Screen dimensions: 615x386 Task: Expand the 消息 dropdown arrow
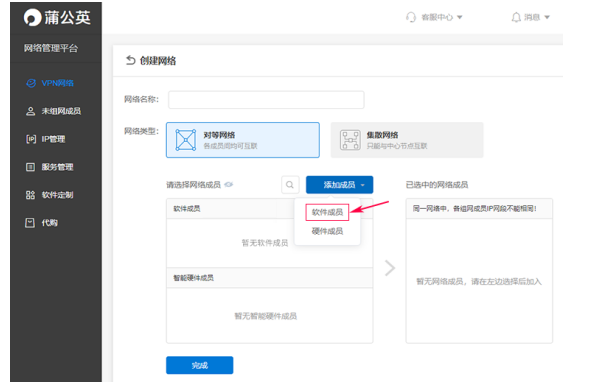547,17
